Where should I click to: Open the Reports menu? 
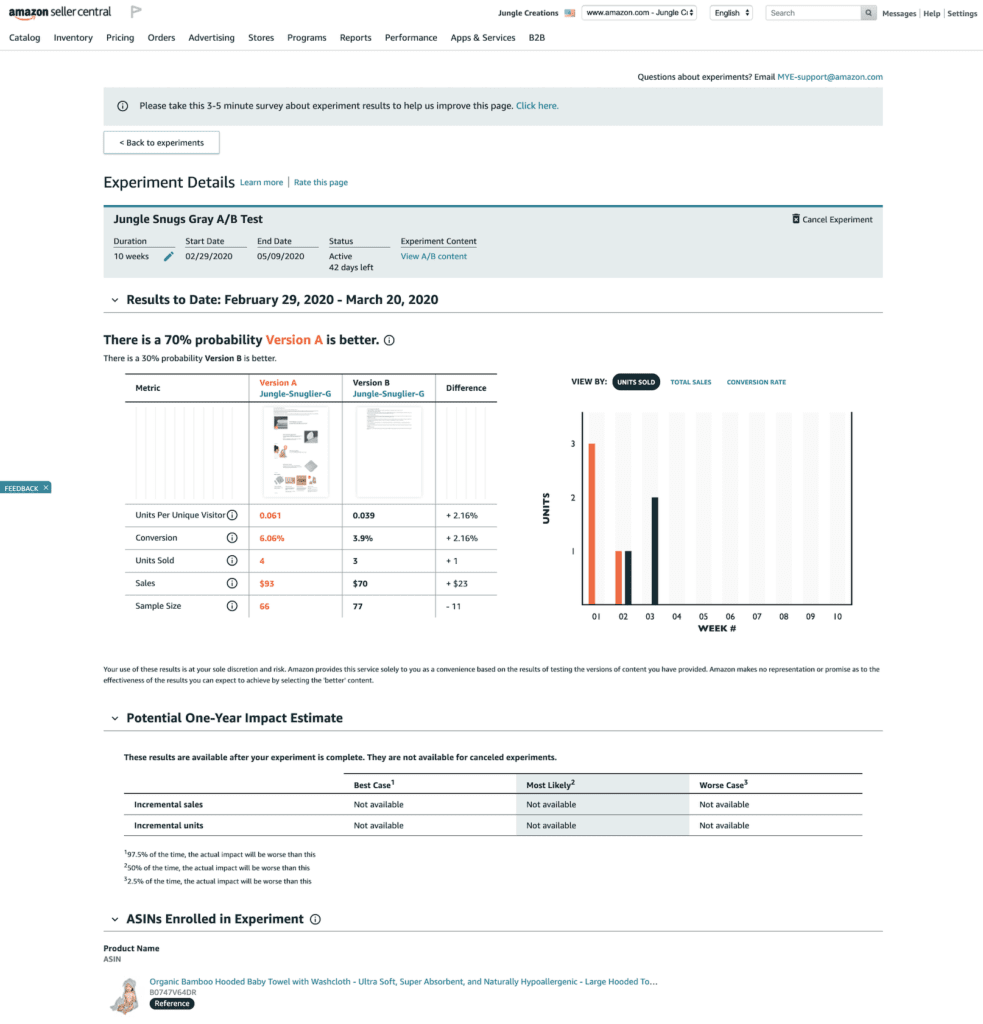pos(355,37)
